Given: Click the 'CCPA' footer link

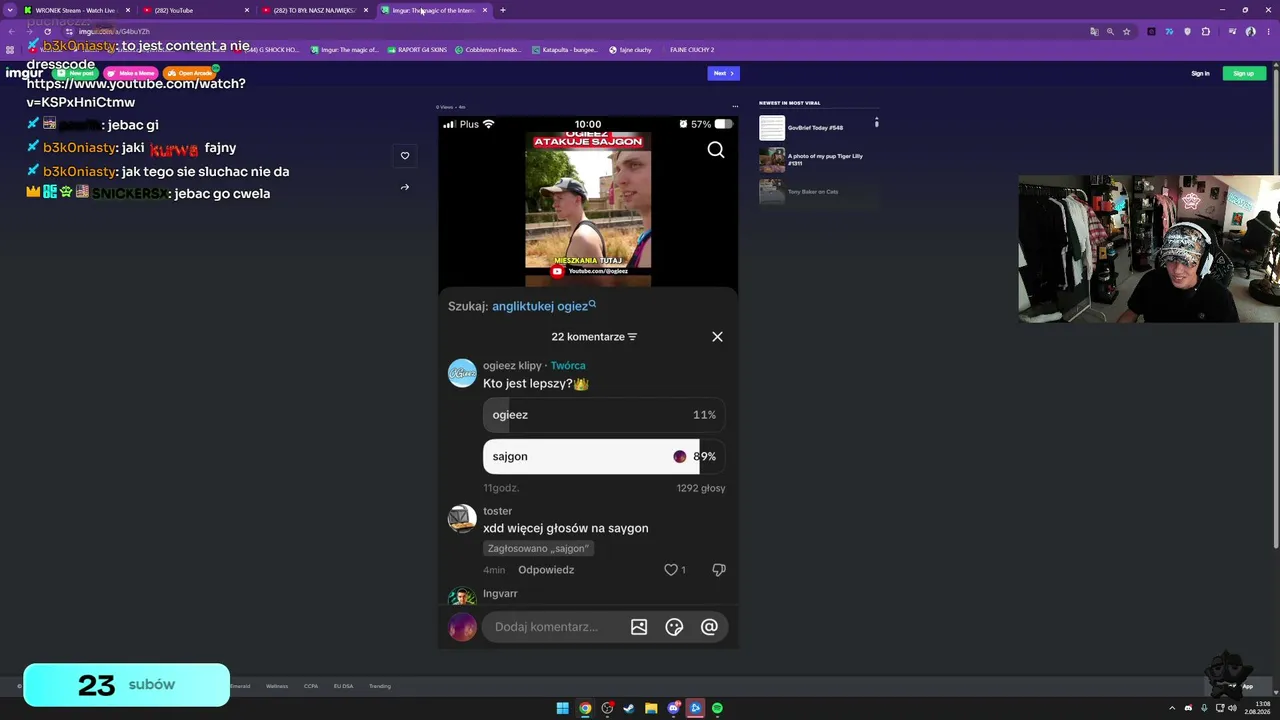Looking at the screenshot, I should click(x=311, y=686).
